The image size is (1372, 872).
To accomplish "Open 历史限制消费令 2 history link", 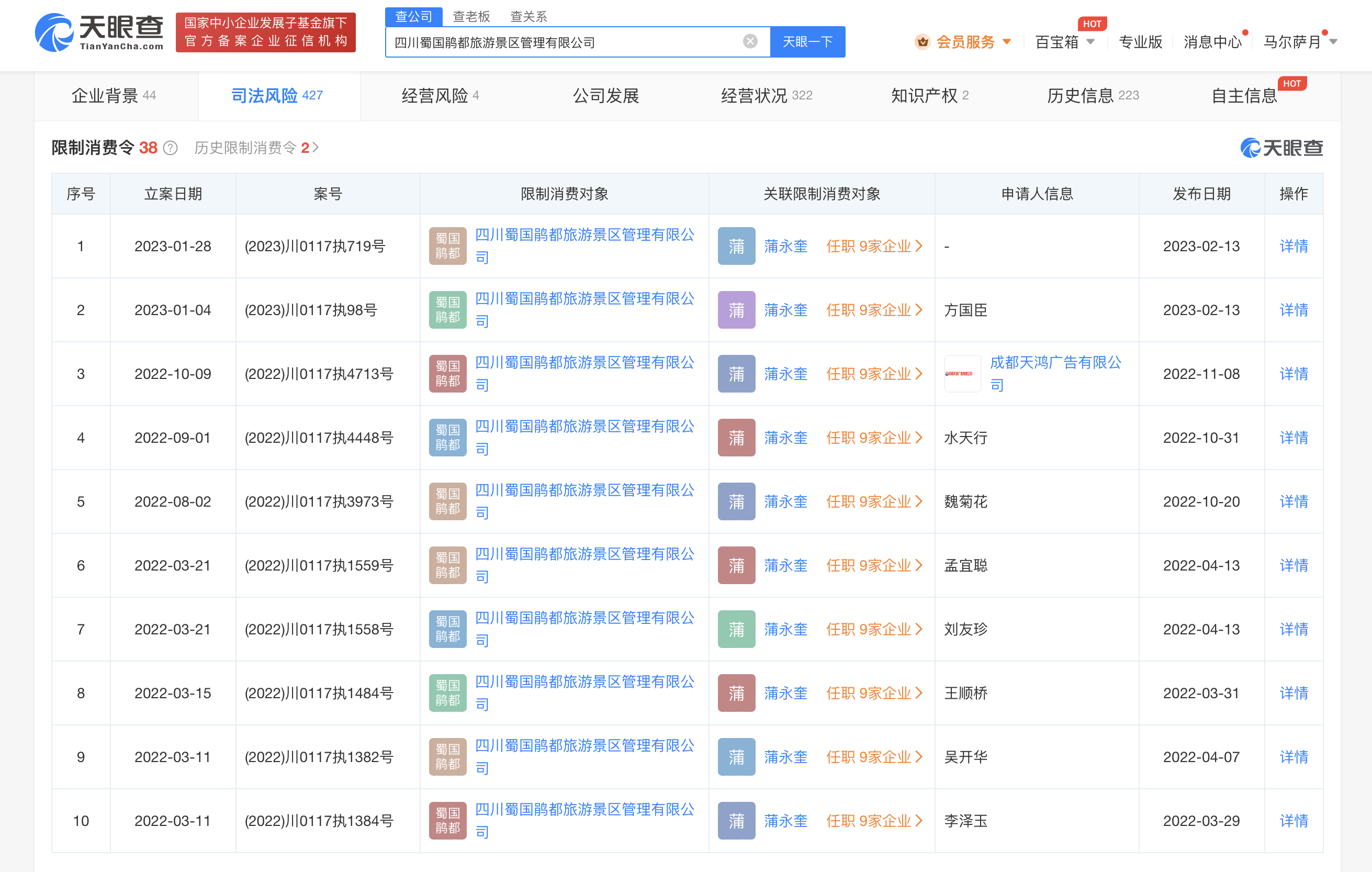I will 256,148.
